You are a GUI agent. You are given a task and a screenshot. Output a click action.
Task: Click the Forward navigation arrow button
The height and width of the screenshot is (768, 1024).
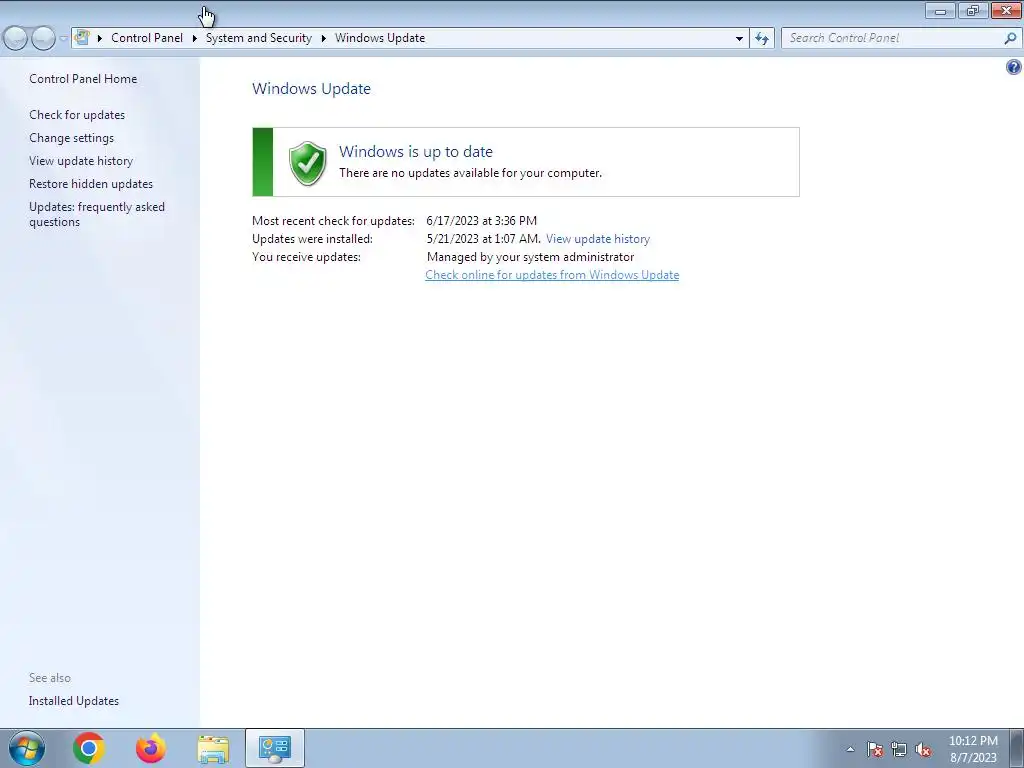click(x=43, y=38)
